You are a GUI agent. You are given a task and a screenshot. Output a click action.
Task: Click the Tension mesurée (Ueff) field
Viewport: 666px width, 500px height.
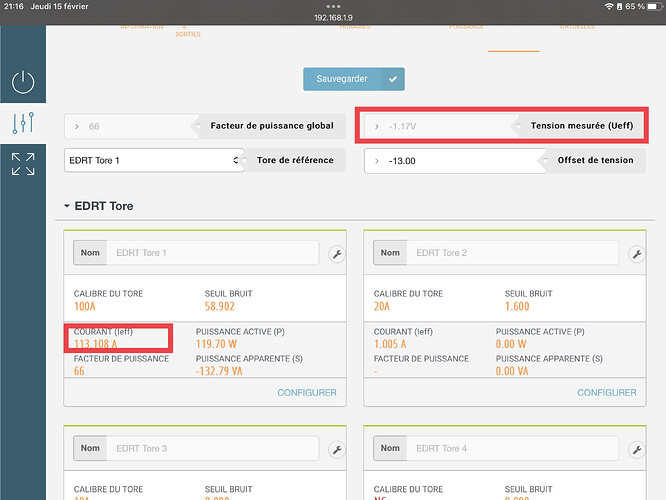pyautogui.click(x=439, y=126)
